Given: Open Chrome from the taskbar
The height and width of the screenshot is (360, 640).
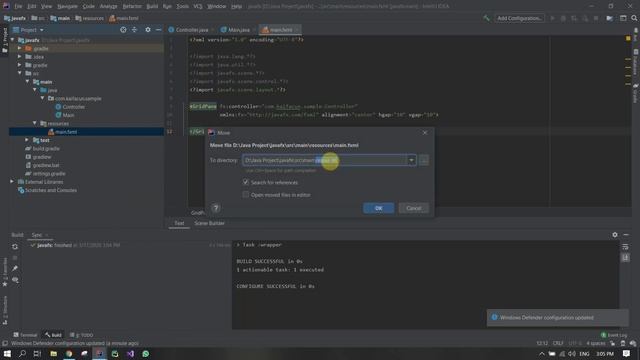Looking at the screenshot, I should click(x=69, y=353).
